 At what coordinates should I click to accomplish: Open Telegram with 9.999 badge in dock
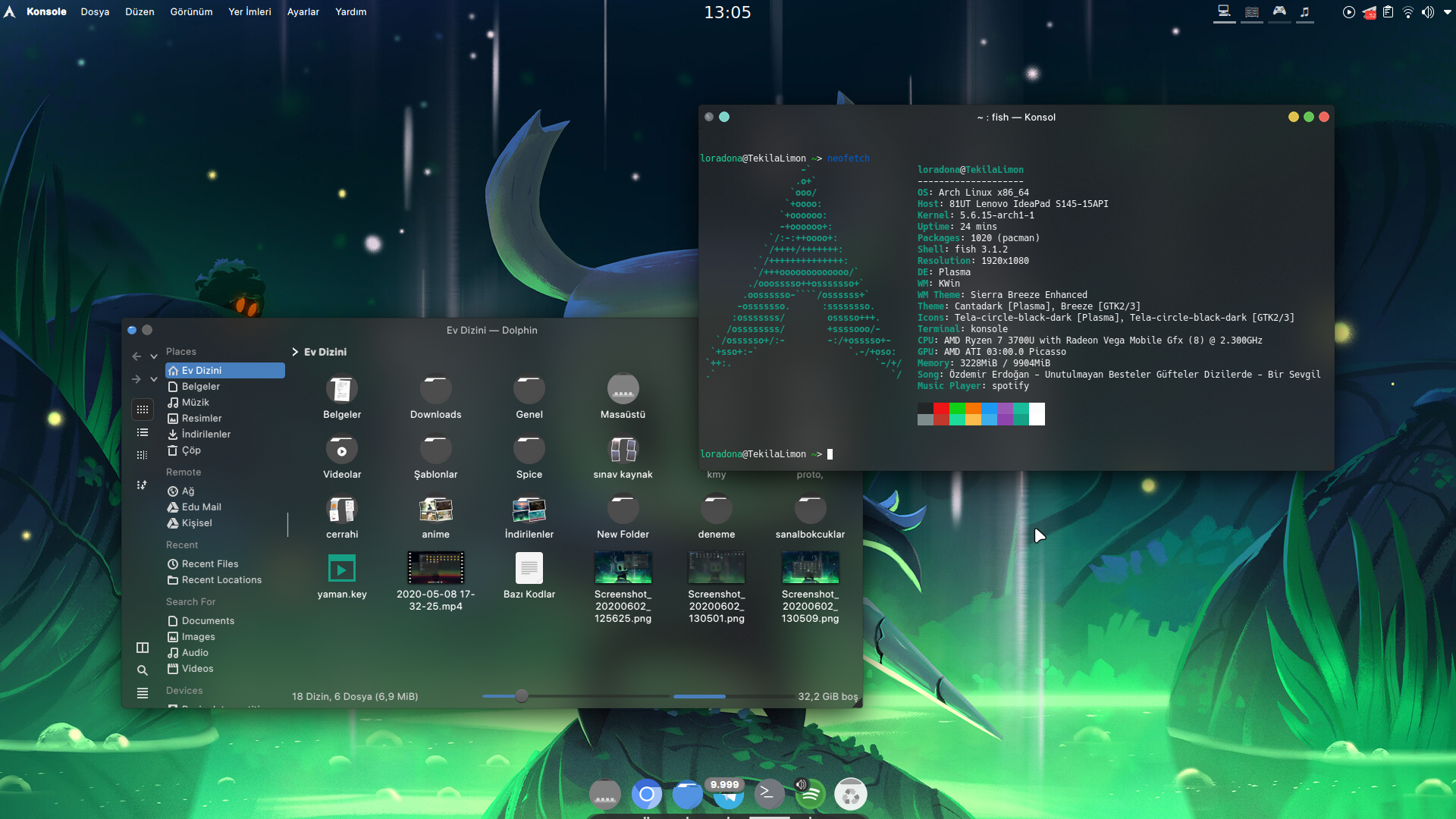728,794
